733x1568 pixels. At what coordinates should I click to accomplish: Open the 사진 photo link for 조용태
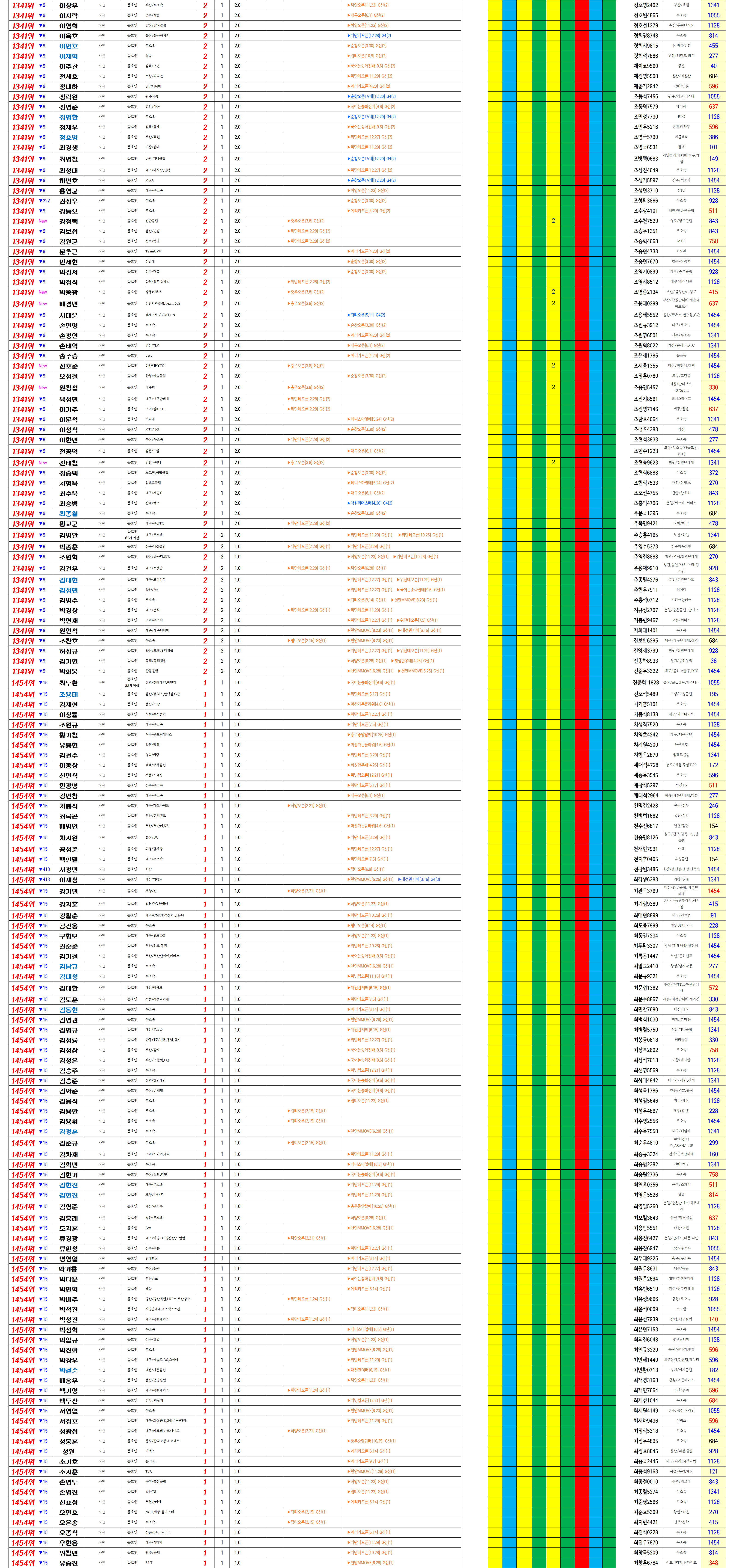102,694
